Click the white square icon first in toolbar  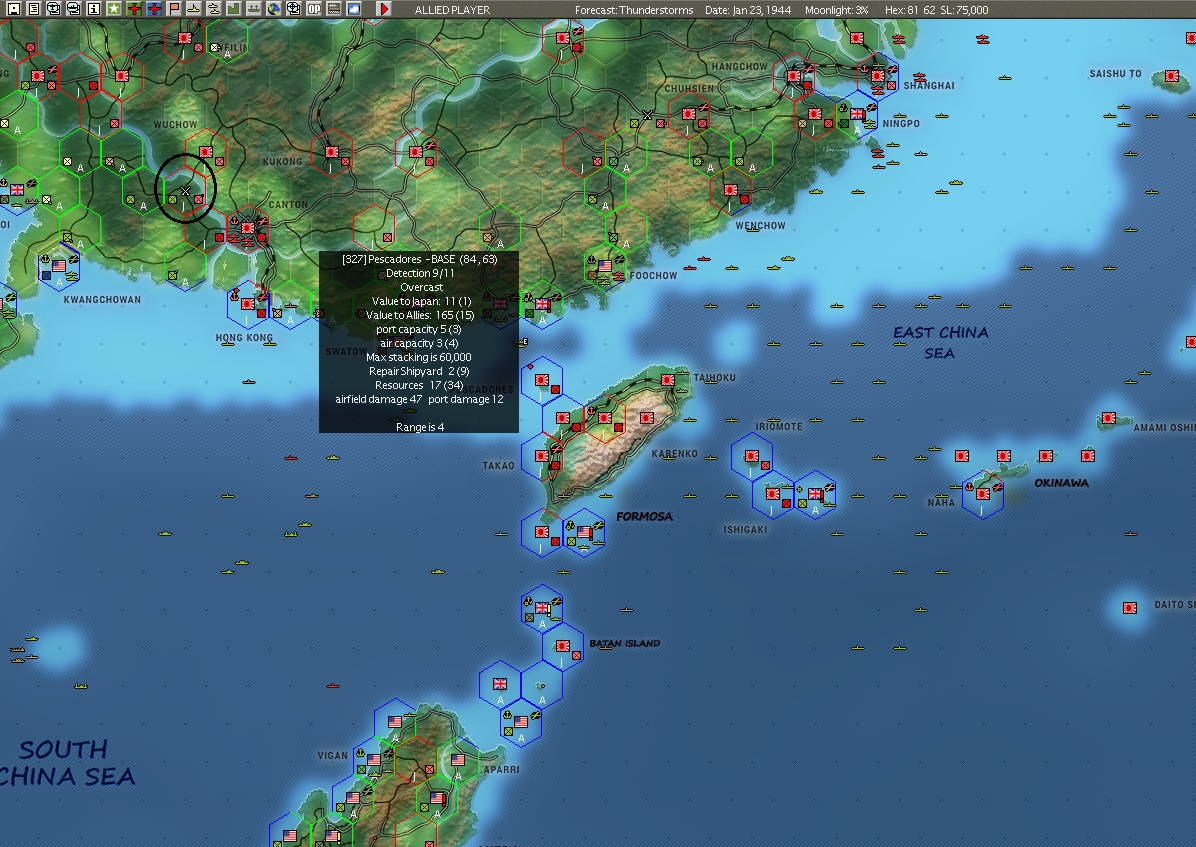pyautogui.click(x=13, y=9)
